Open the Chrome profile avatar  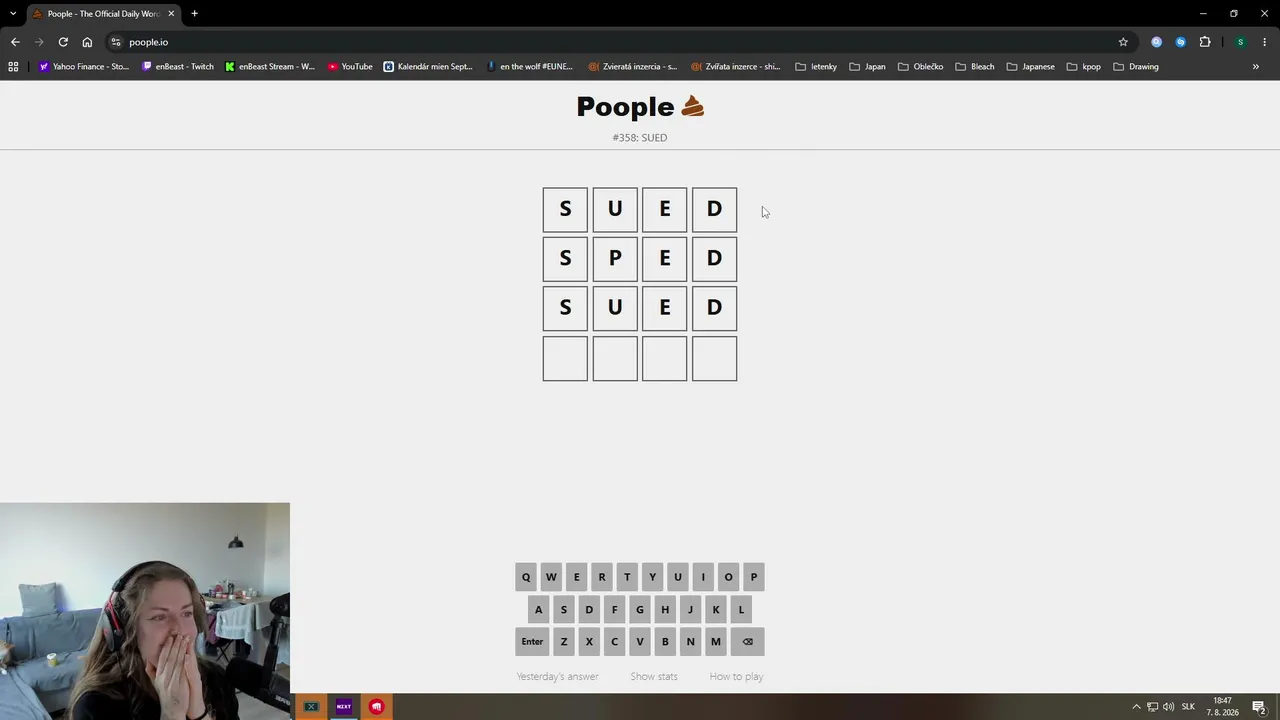[1240, 42]
